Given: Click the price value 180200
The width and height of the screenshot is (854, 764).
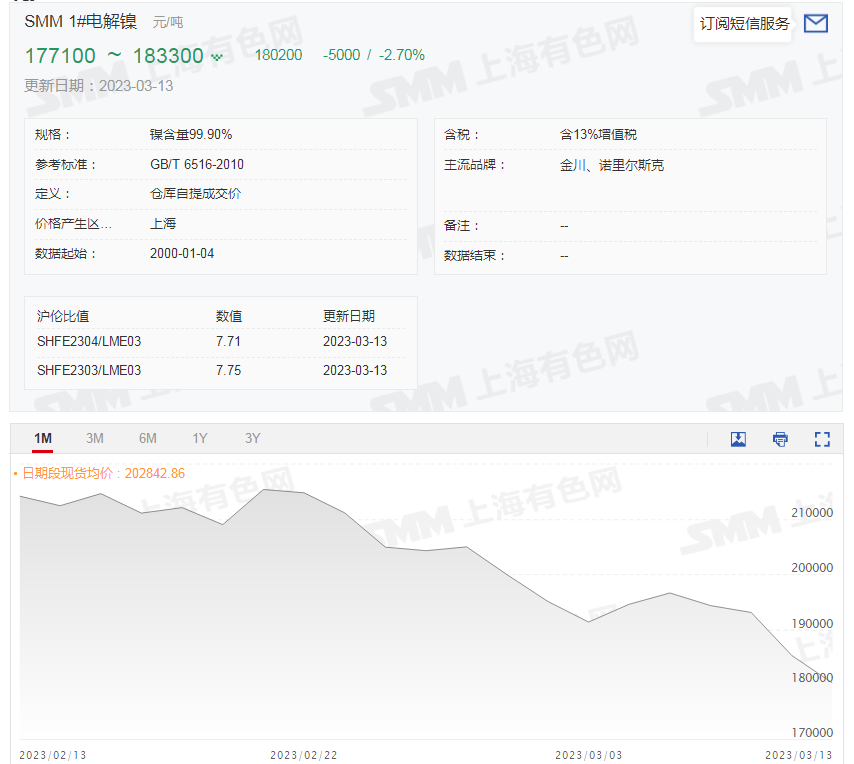Looking at the screenshot, I should 277,55.
